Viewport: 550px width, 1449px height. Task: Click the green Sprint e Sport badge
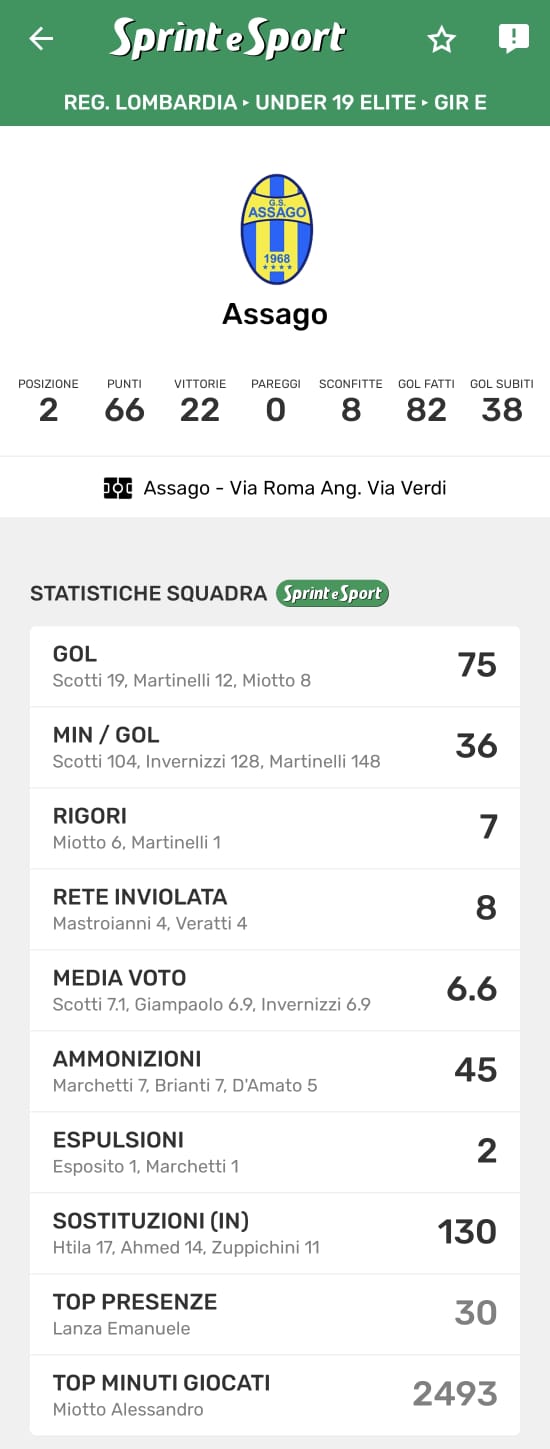pyautogui.click(x=332, y=593)
